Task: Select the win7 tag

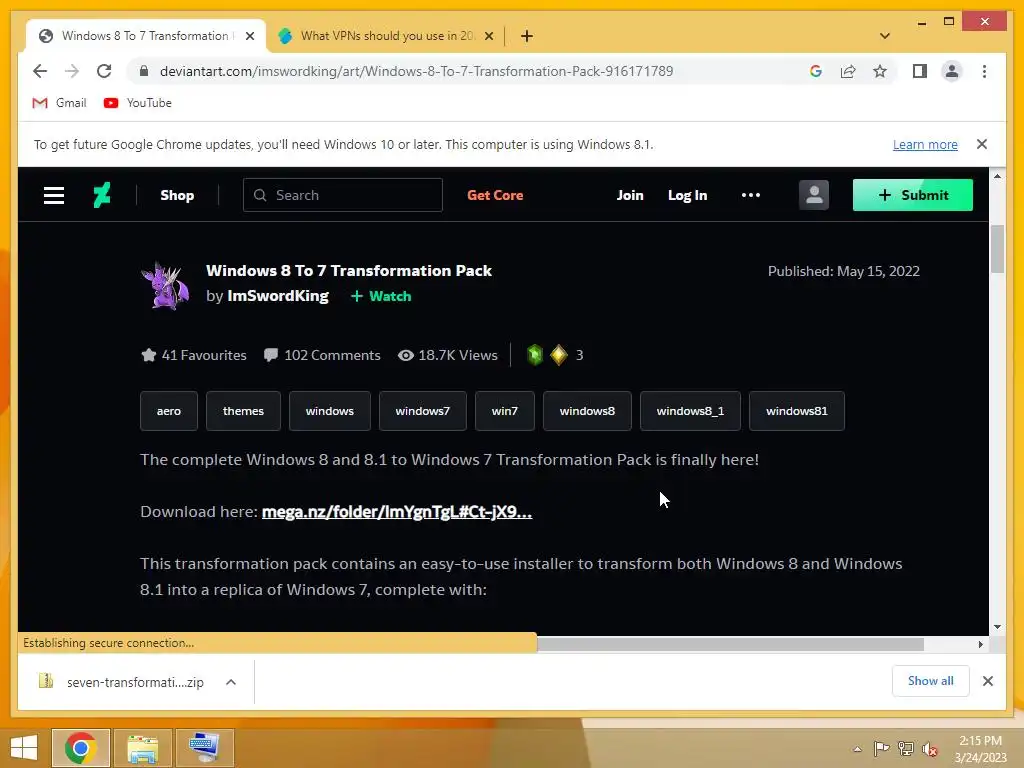Action: click(x=504, y=411)
